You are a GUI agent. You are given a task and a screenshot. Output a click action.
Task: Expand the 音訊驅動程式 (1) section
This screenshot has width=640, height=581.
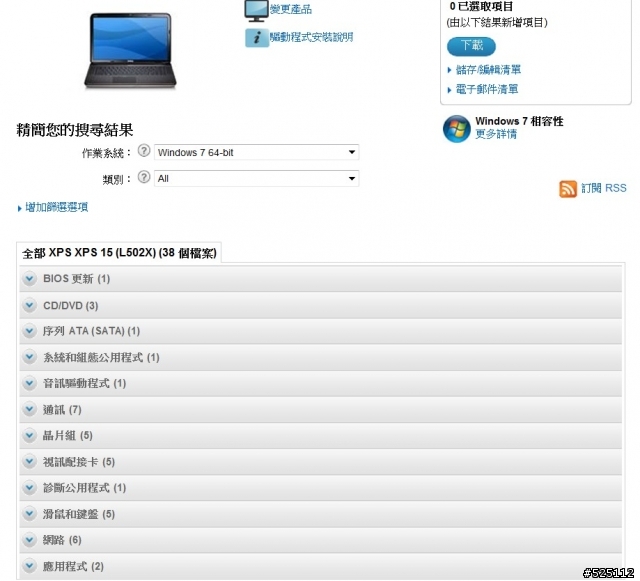pos(320,383)
